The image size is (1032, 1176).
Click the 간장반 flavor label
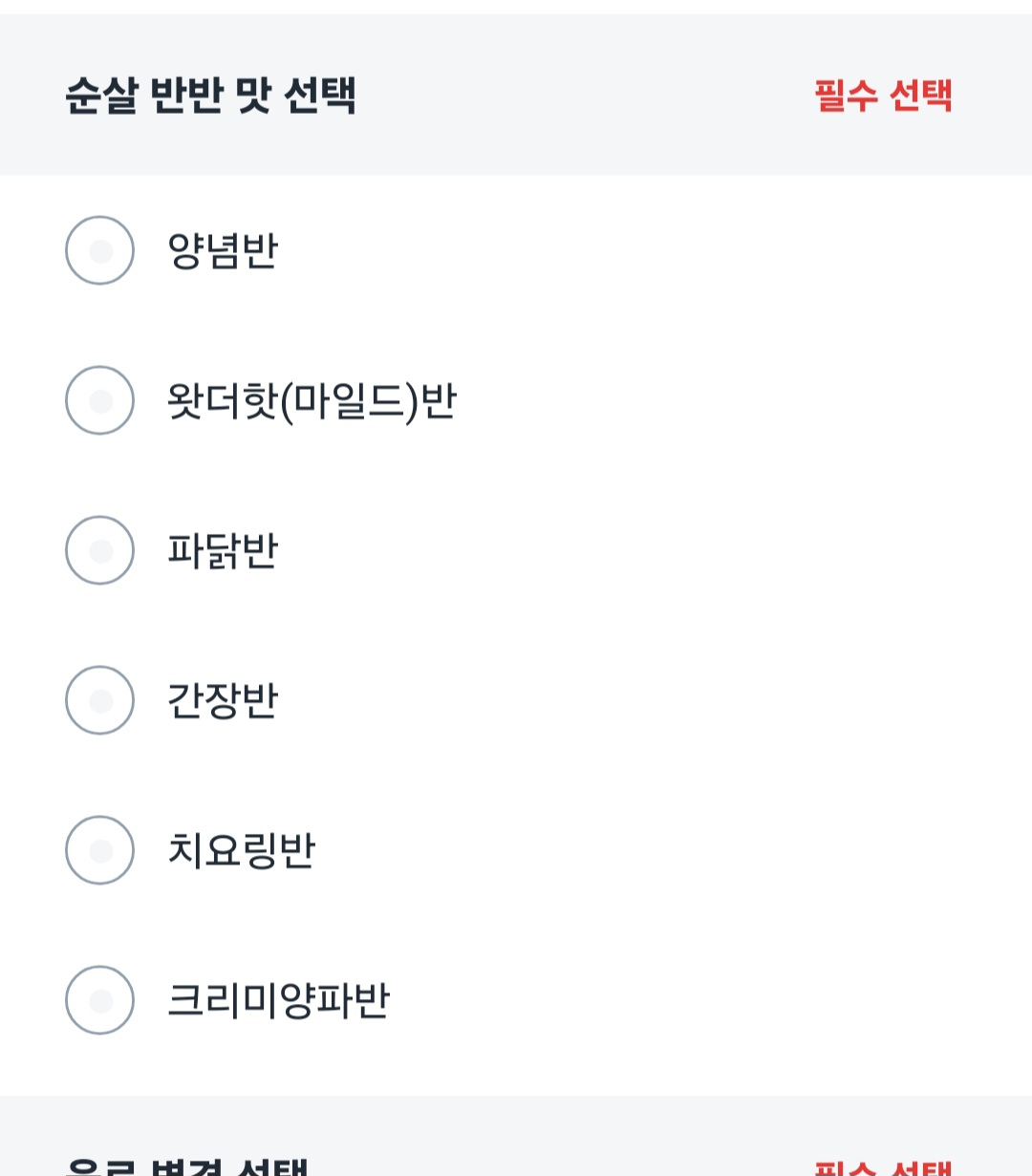[223, 701]
